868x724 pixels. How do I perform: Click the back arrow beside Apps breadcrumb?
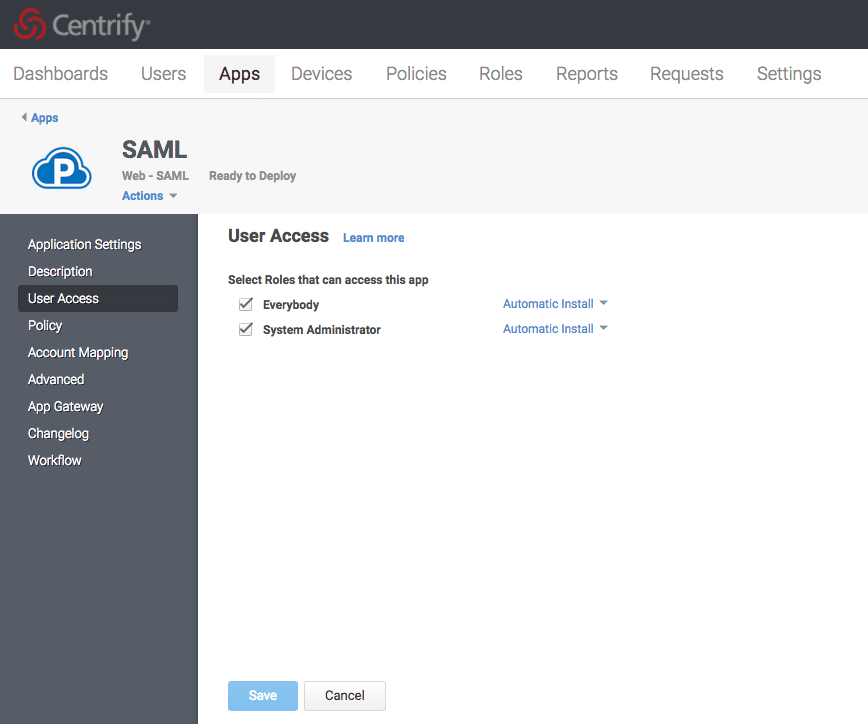pyautogui.click(x=24, y=117)
